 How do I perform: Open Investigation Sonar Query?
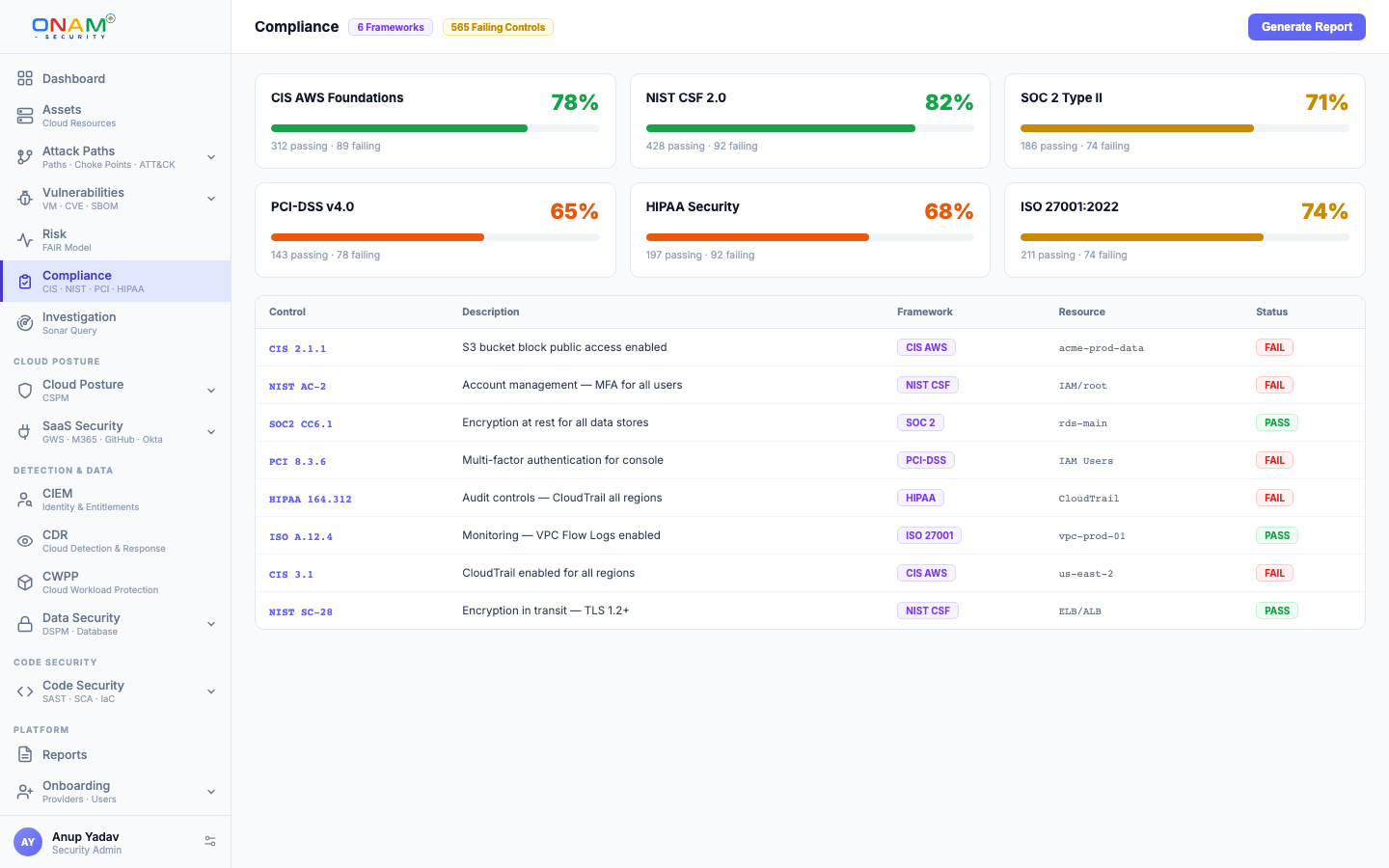click(116, 323)
